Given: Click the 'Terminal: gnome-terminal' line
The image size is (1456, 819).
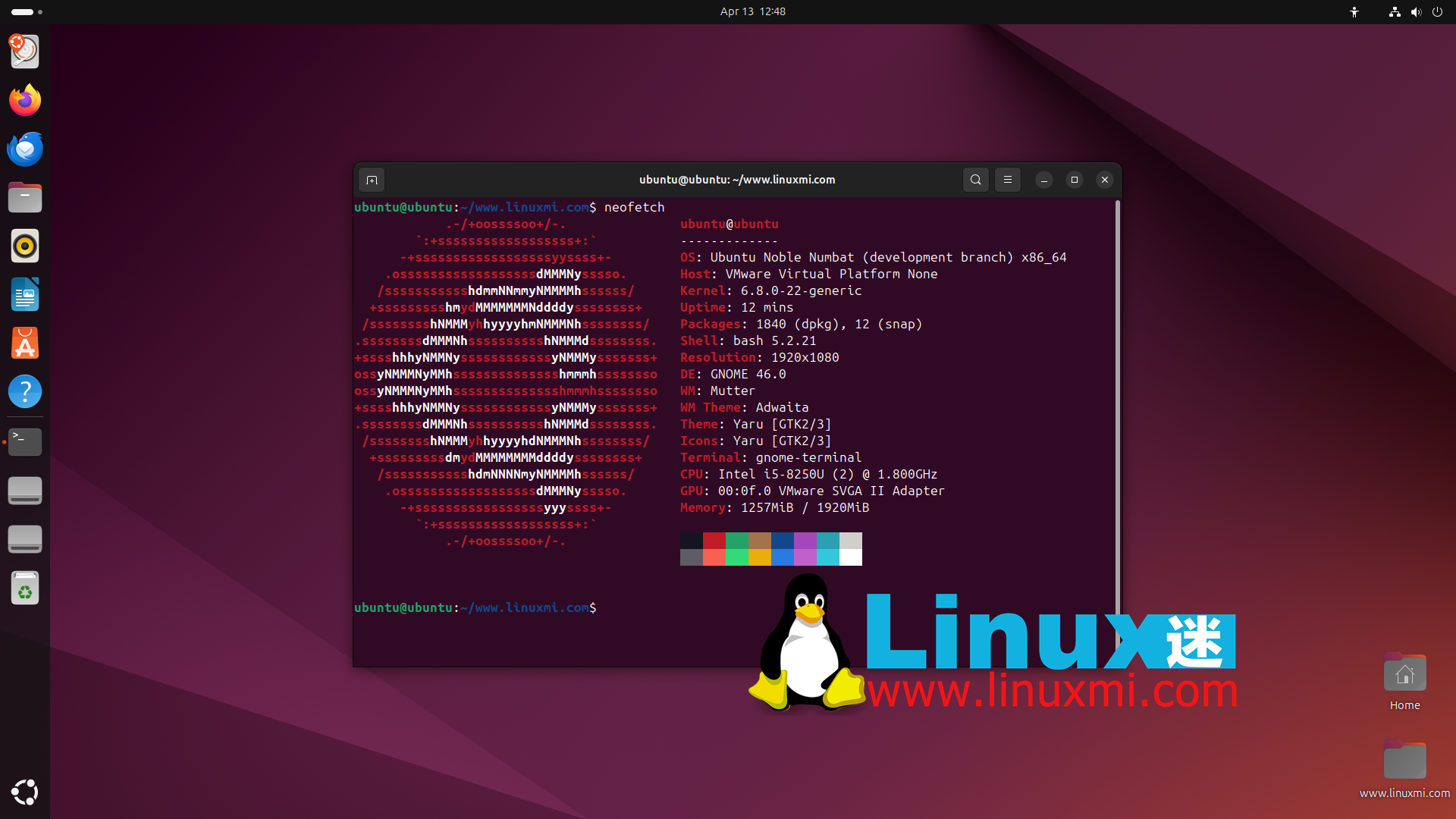Looking at the screenshot, I should tap(770, 457).
